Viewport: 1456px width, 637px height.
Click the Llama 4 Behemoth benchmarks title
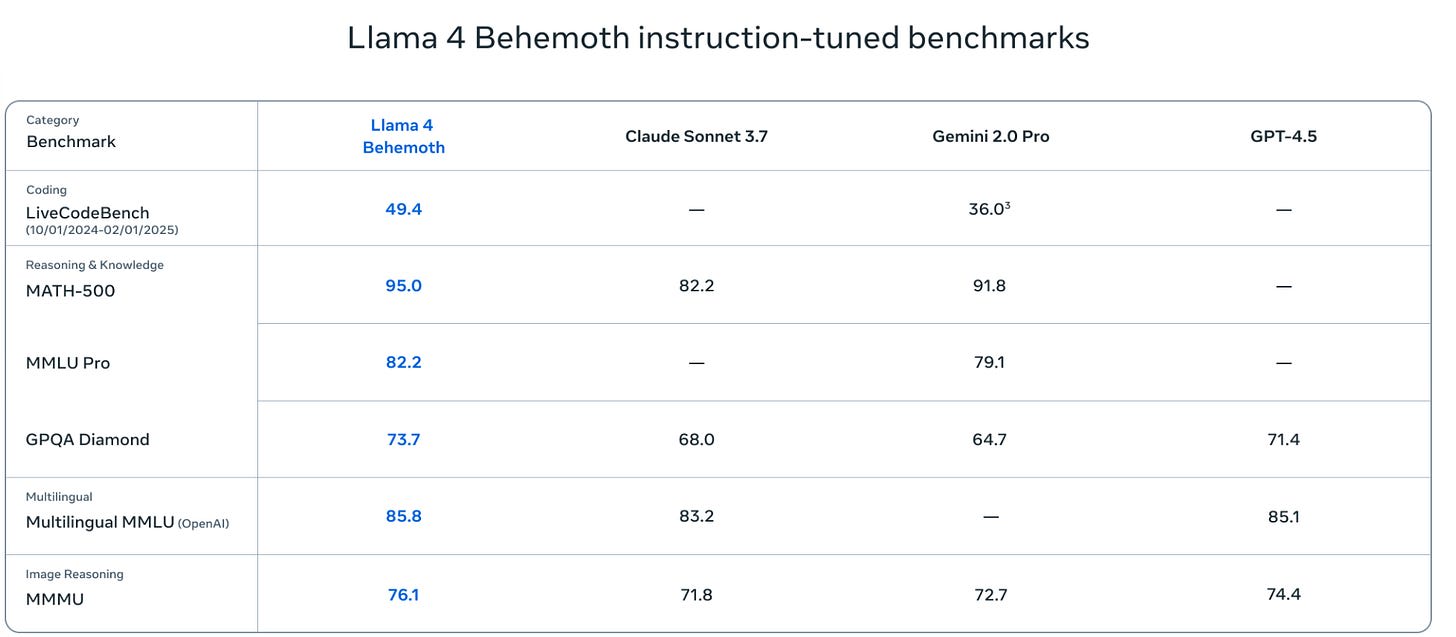click(717, 38)
